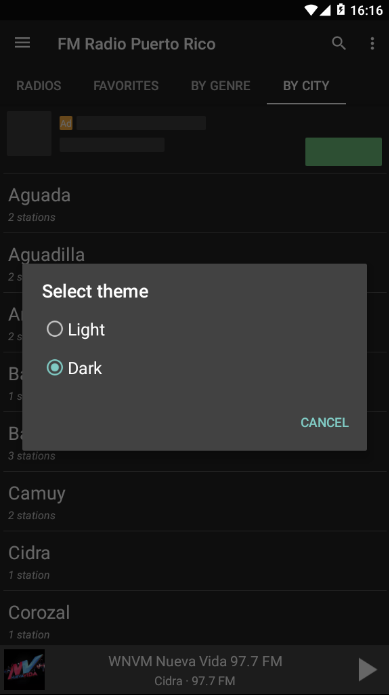Check the battery status icon
Screen dimensions: 389x695
click(341, 10)
